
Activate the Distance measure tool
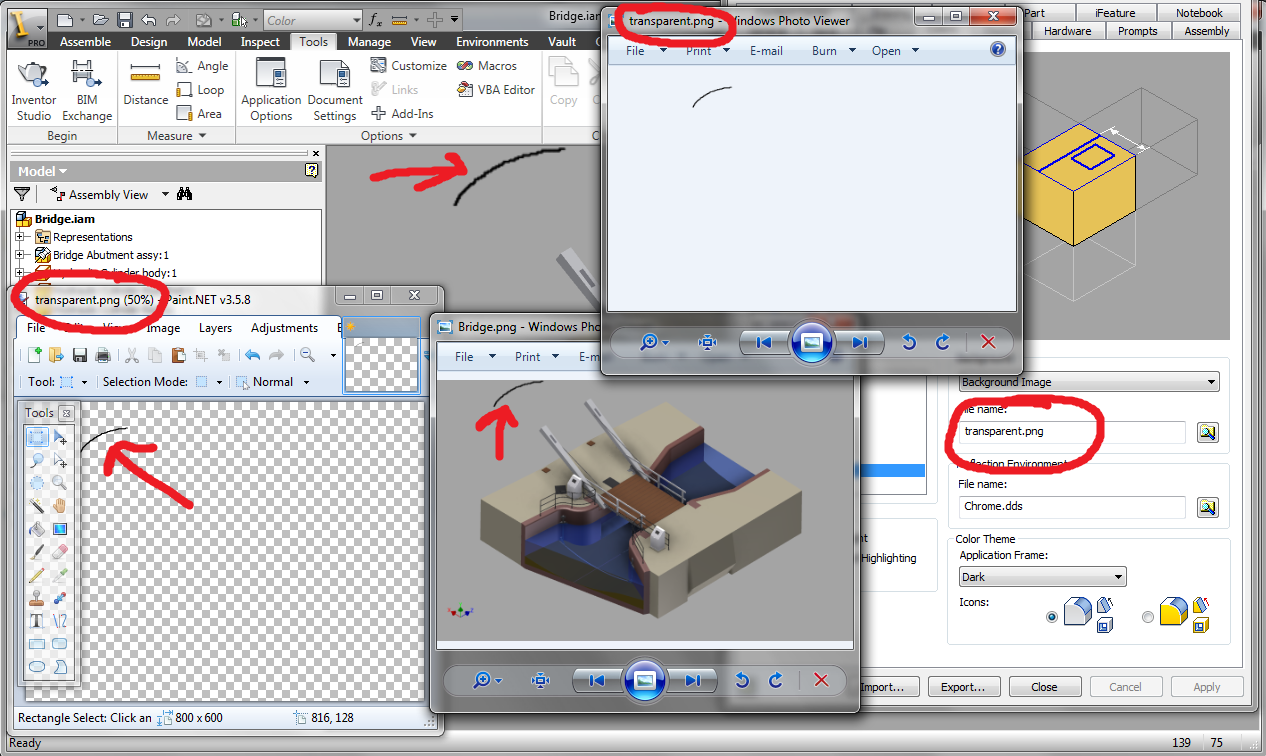pos(146,85)
